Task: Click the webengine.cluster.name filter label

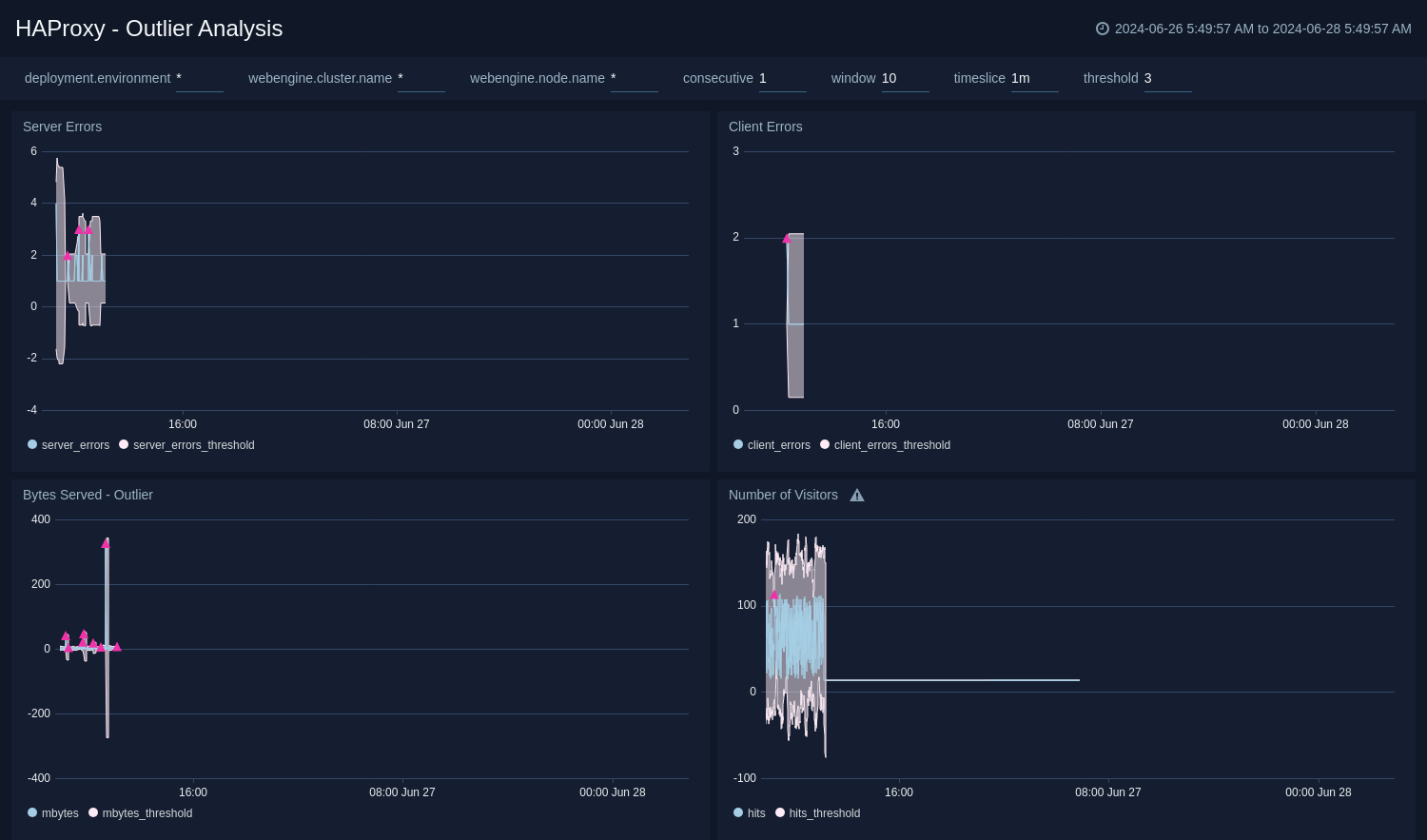Action: tap(320, 78)
